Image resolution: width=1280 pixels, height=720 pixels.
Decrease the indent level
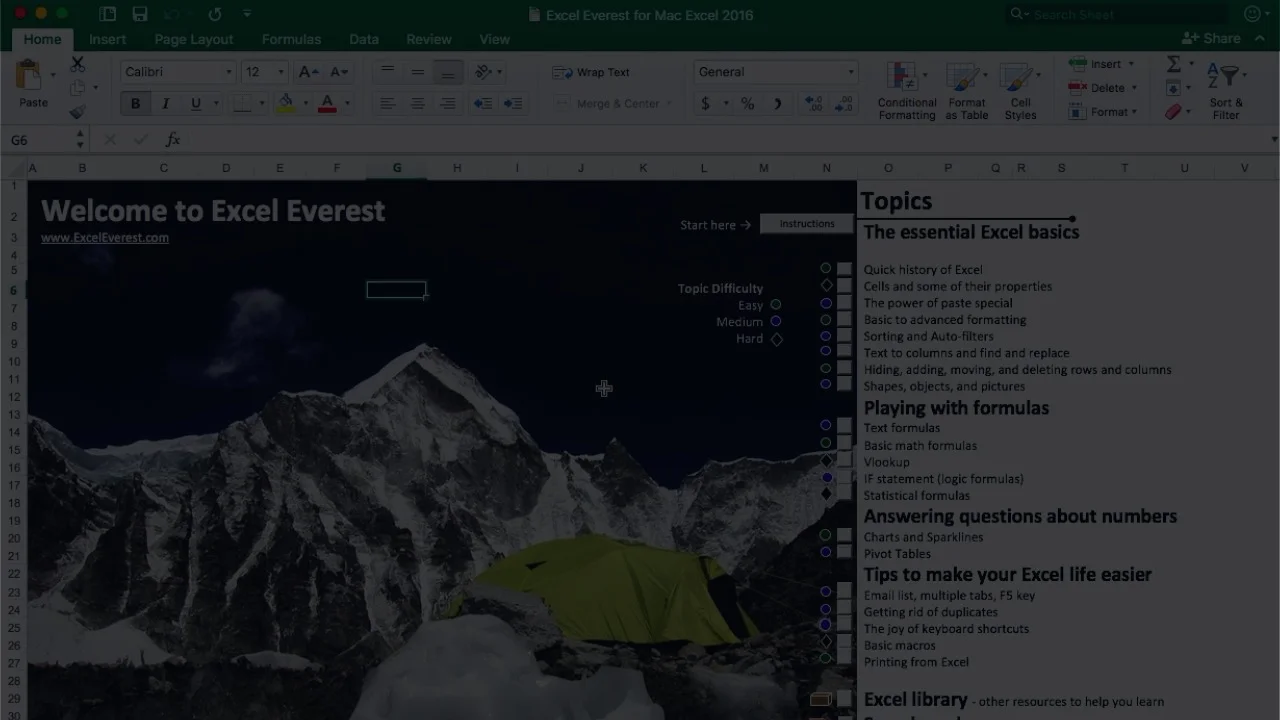tap(482, 104)
